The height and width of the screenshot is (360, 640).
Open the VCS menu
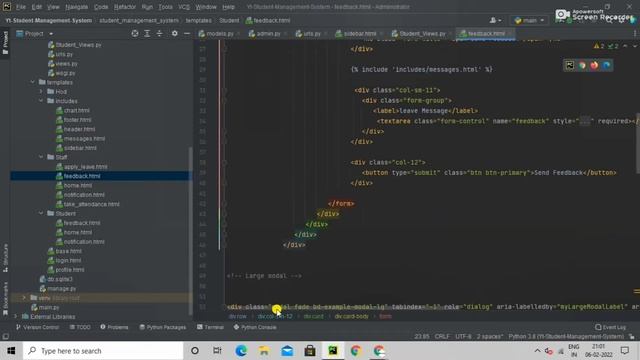(184, 7)
